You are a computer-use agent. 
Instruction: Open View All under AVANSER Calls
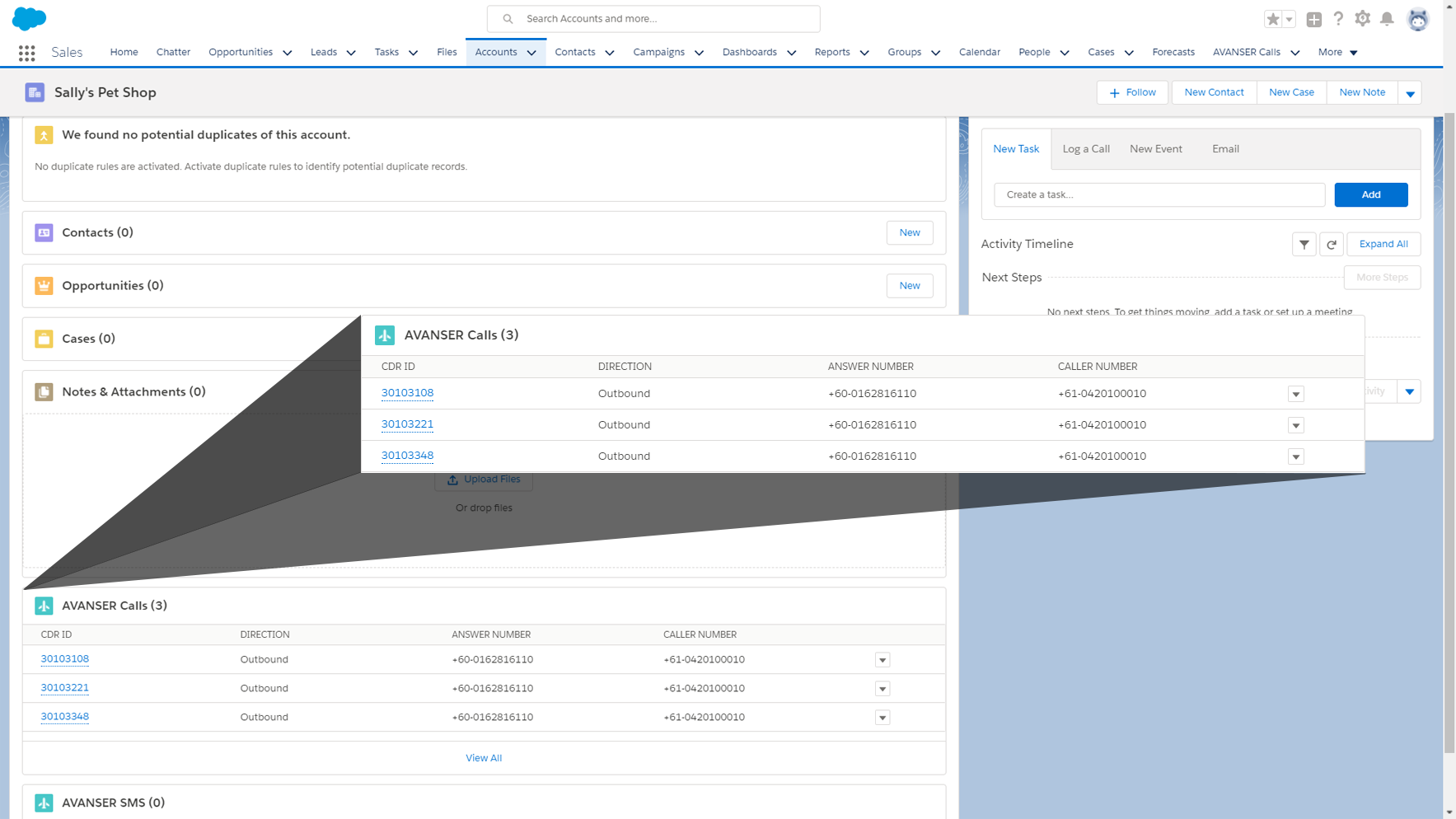click(484, 757)
